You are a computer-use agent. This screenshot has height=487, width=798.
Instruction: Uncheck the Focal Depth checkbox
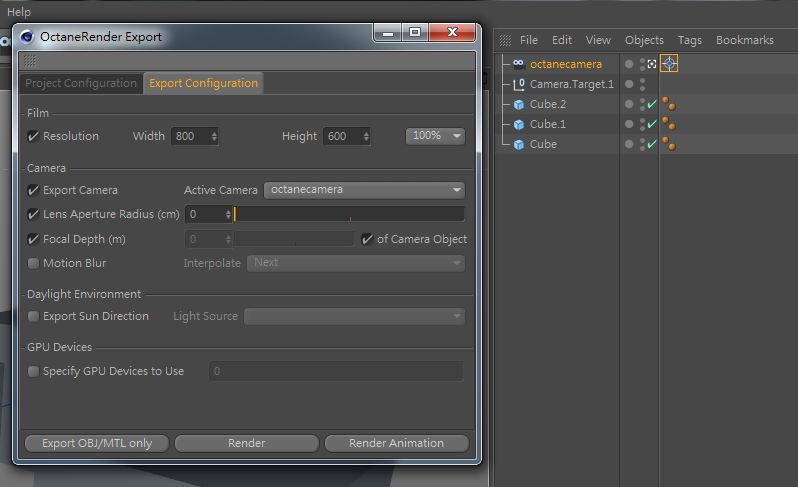33,239
